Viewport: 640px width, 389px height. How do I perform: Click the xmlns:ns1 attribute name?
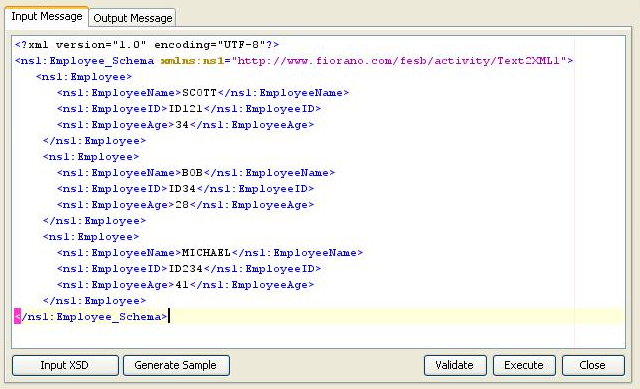193,61
